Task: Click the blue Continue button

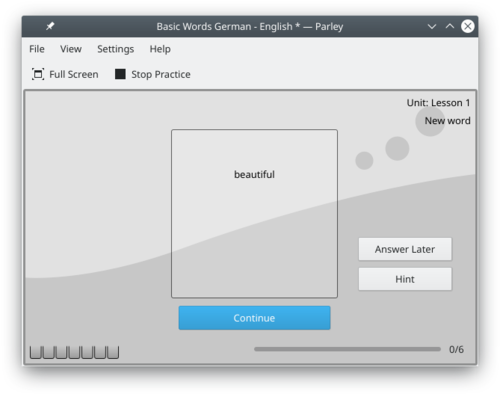Action: pyautogui.click(x=254, y=318)
